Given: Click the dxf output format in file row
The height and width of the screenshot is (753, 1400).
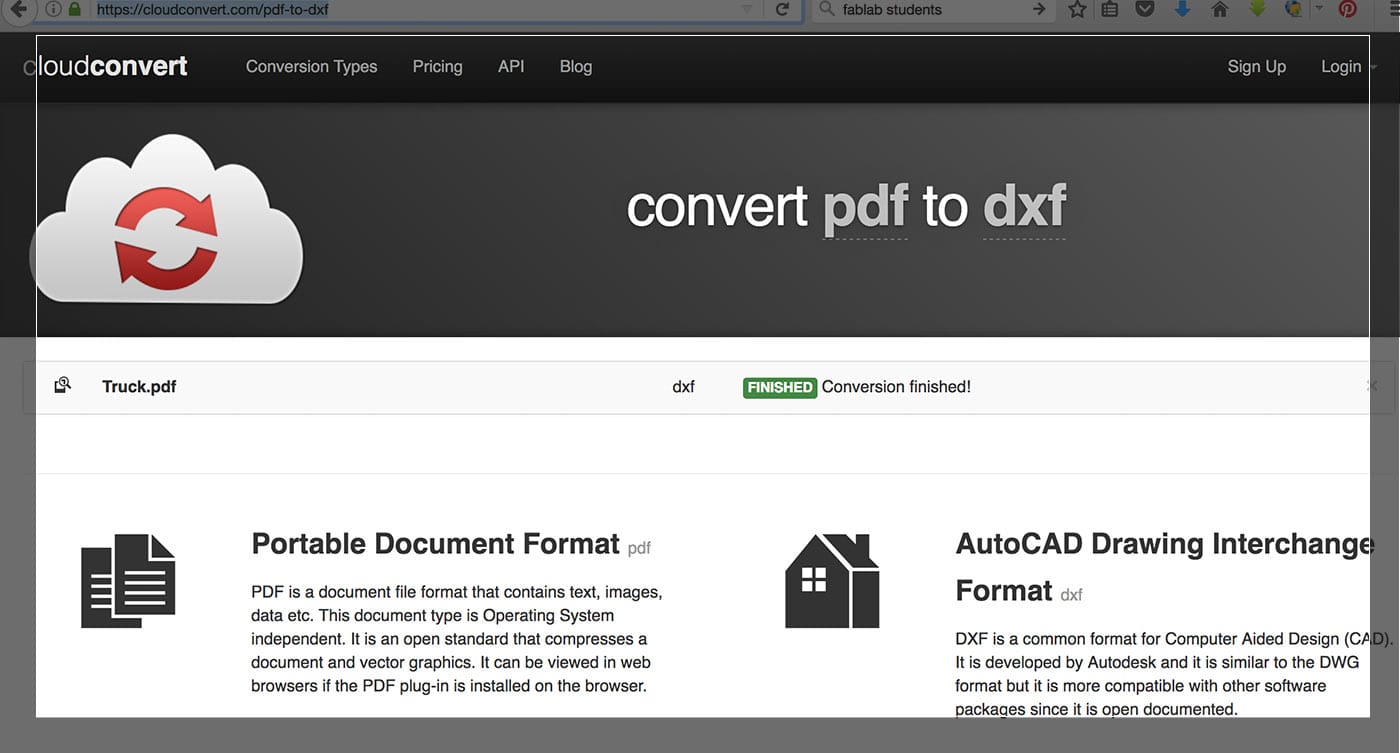Looking at the screenshot, I should tap(683, 386).
